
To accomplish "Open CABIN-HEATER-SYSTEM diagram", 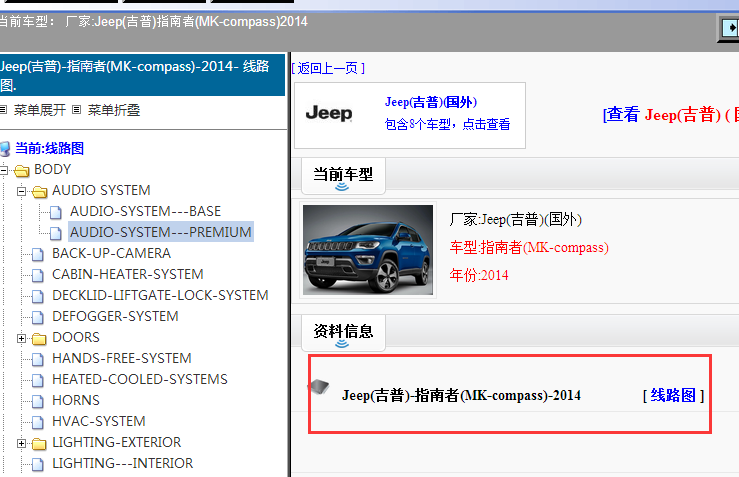I will [x=128, y=274].
